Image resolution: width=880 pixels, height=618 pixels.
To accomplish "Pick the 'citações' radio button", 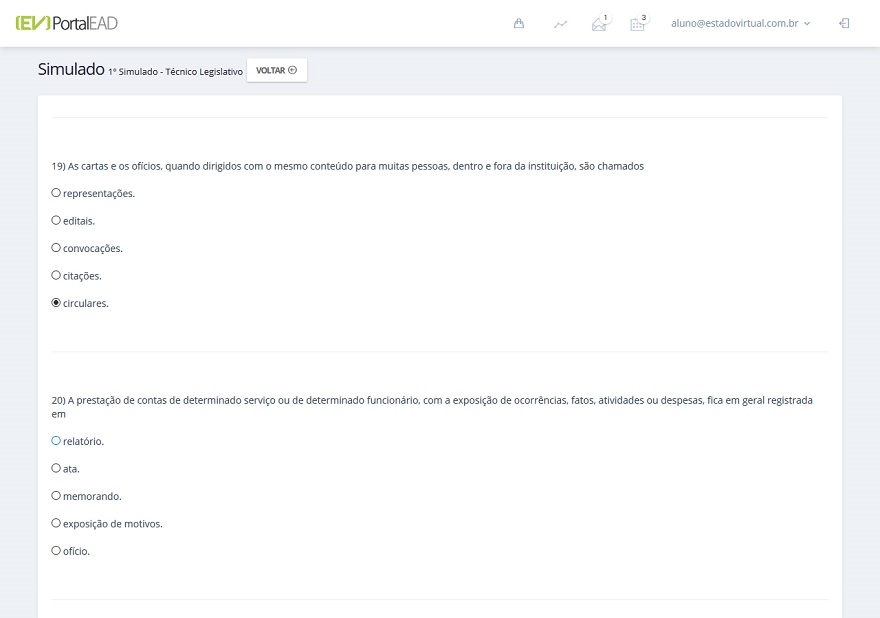I will 56,275.
